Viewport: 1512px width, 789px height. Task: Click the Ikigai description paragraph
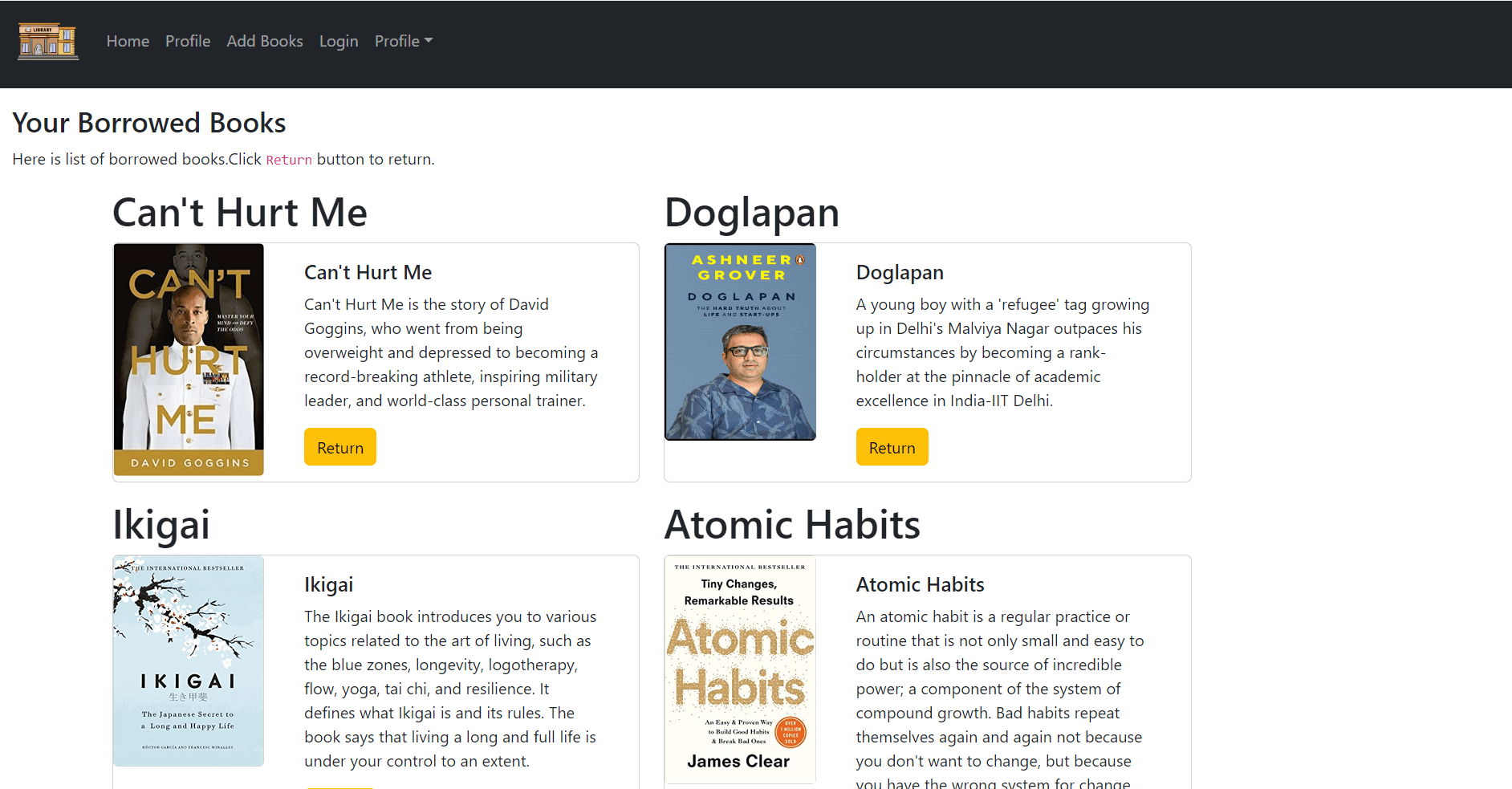tap(451, 689)
